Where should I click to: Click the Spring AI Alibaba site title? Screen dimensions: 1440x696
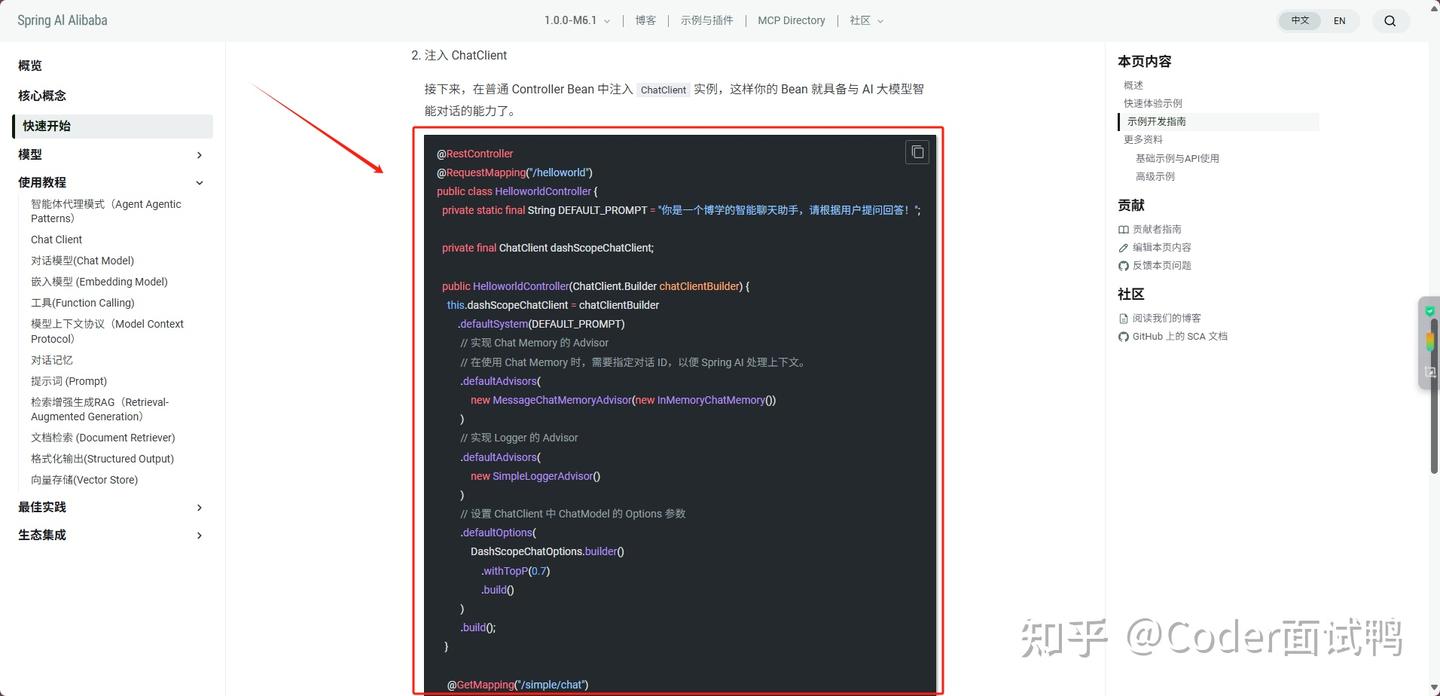pyautogui.click(x=62, y=21)
